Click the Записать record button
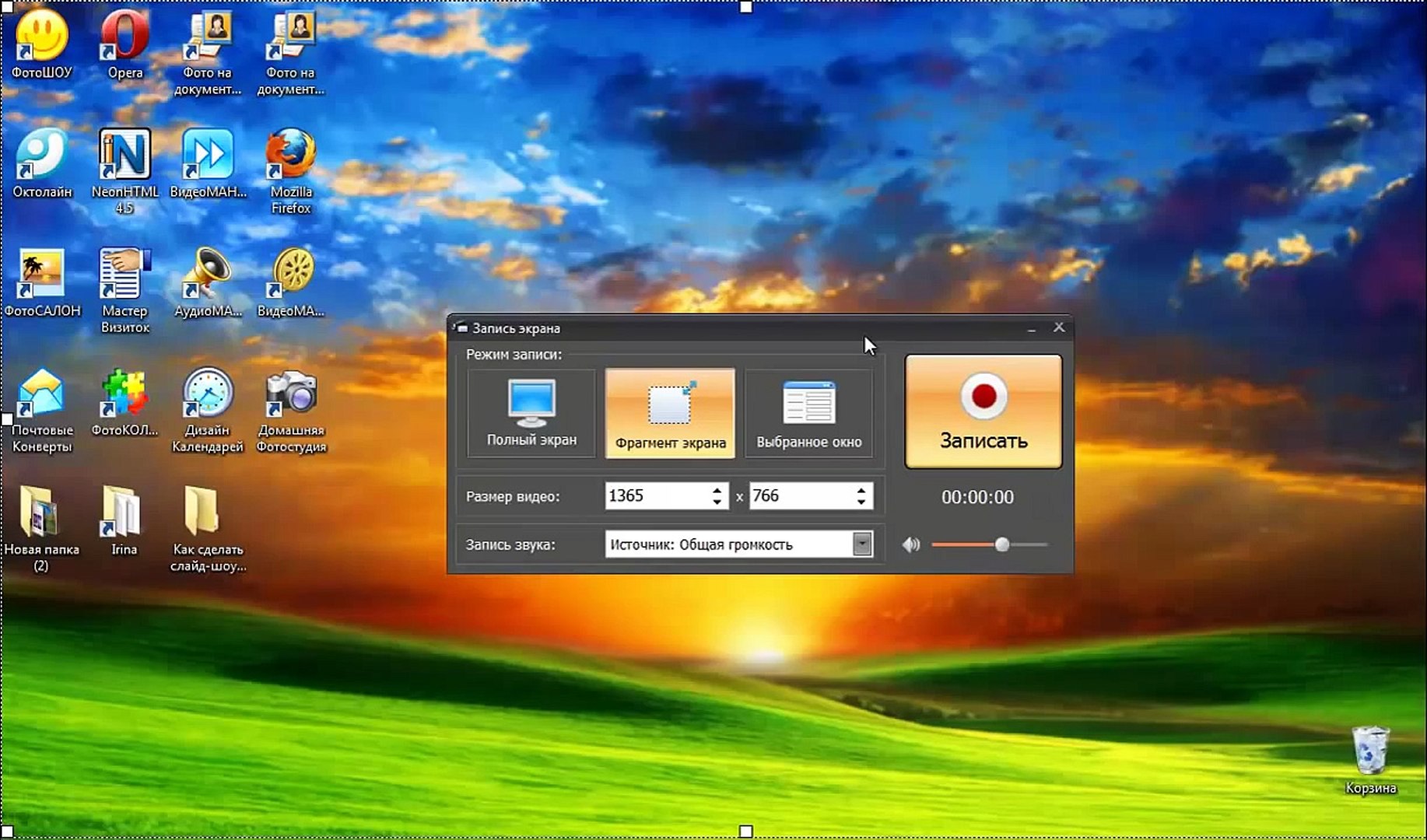 tap(983, 411)
